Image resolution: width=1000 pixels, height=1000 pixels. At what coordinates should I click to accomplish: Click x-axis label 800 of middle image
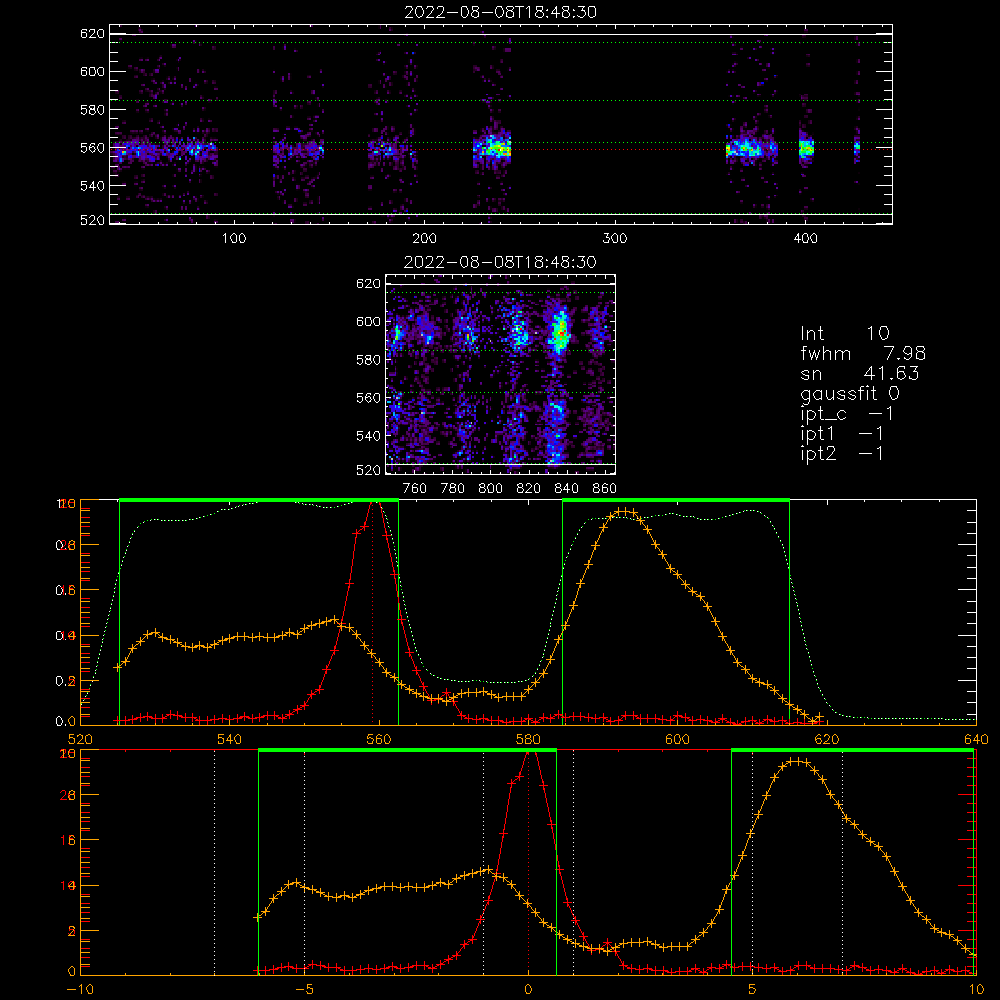click(x=490, y=489)
